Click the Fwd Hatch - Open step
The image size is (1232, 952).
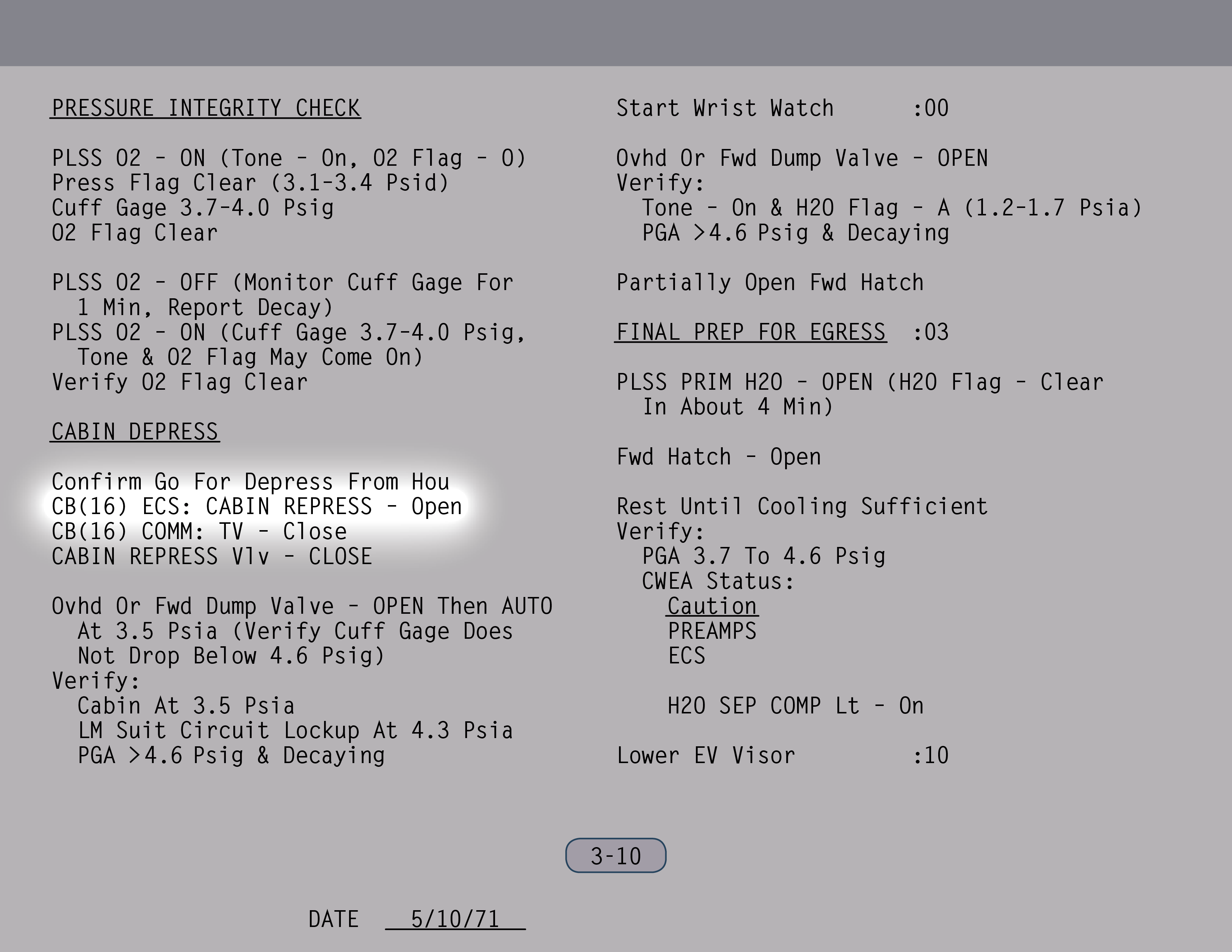pyautogui.click(x=719, y=457)
